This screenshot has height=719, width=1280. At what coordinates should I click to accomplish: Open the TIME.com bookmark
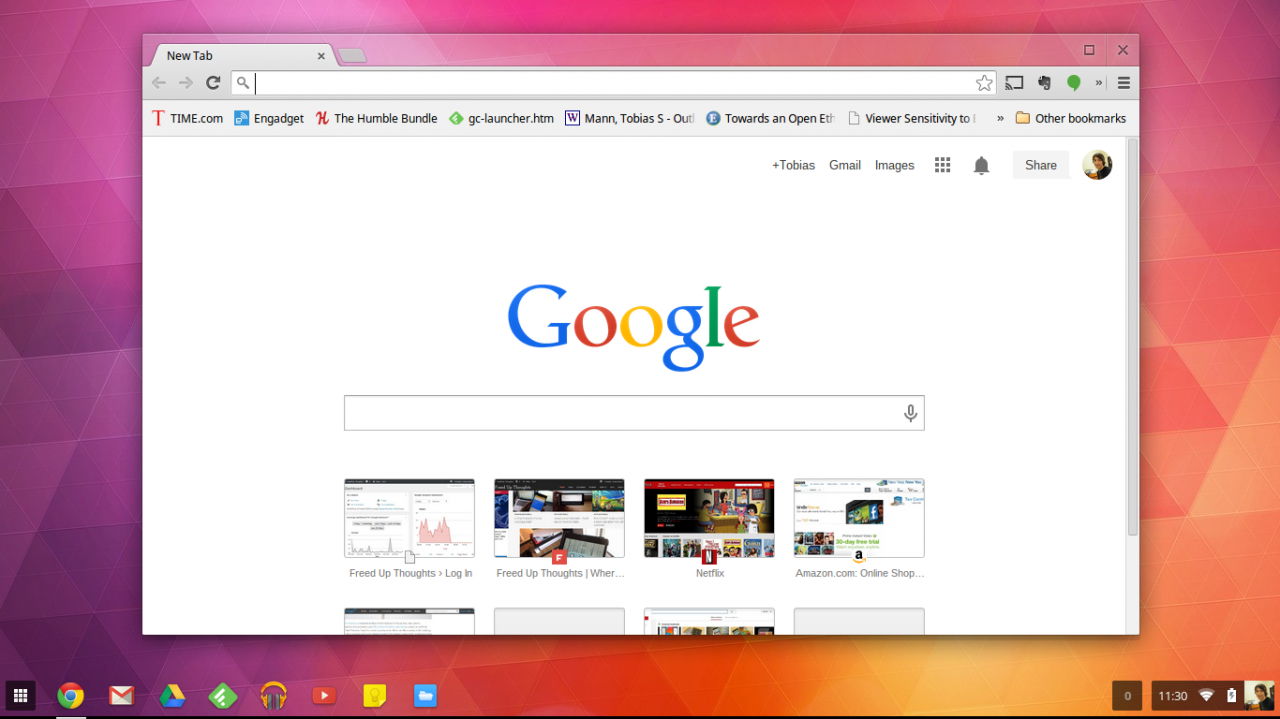click(187, 118)
